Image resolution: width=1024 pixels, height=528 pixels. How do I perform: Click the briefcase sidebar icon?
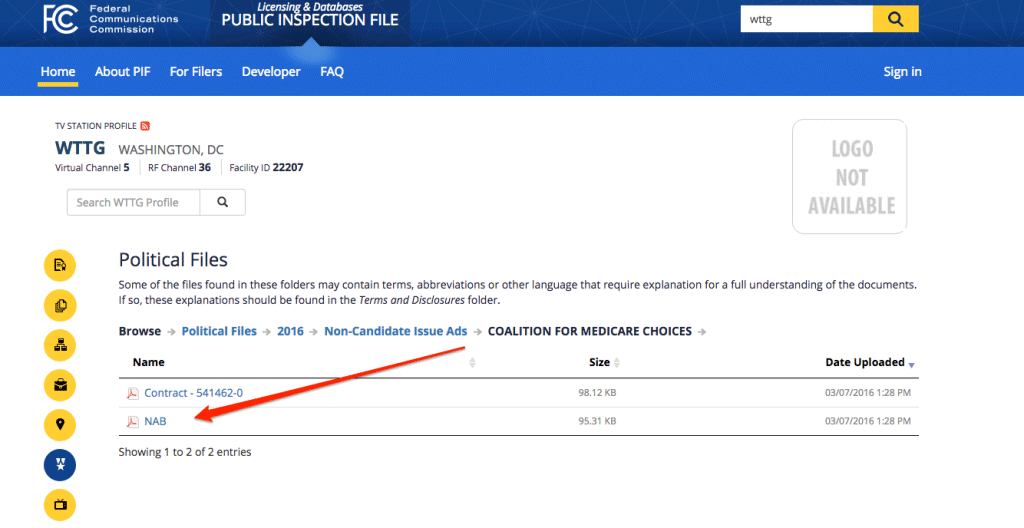click(x=60, y=385)
